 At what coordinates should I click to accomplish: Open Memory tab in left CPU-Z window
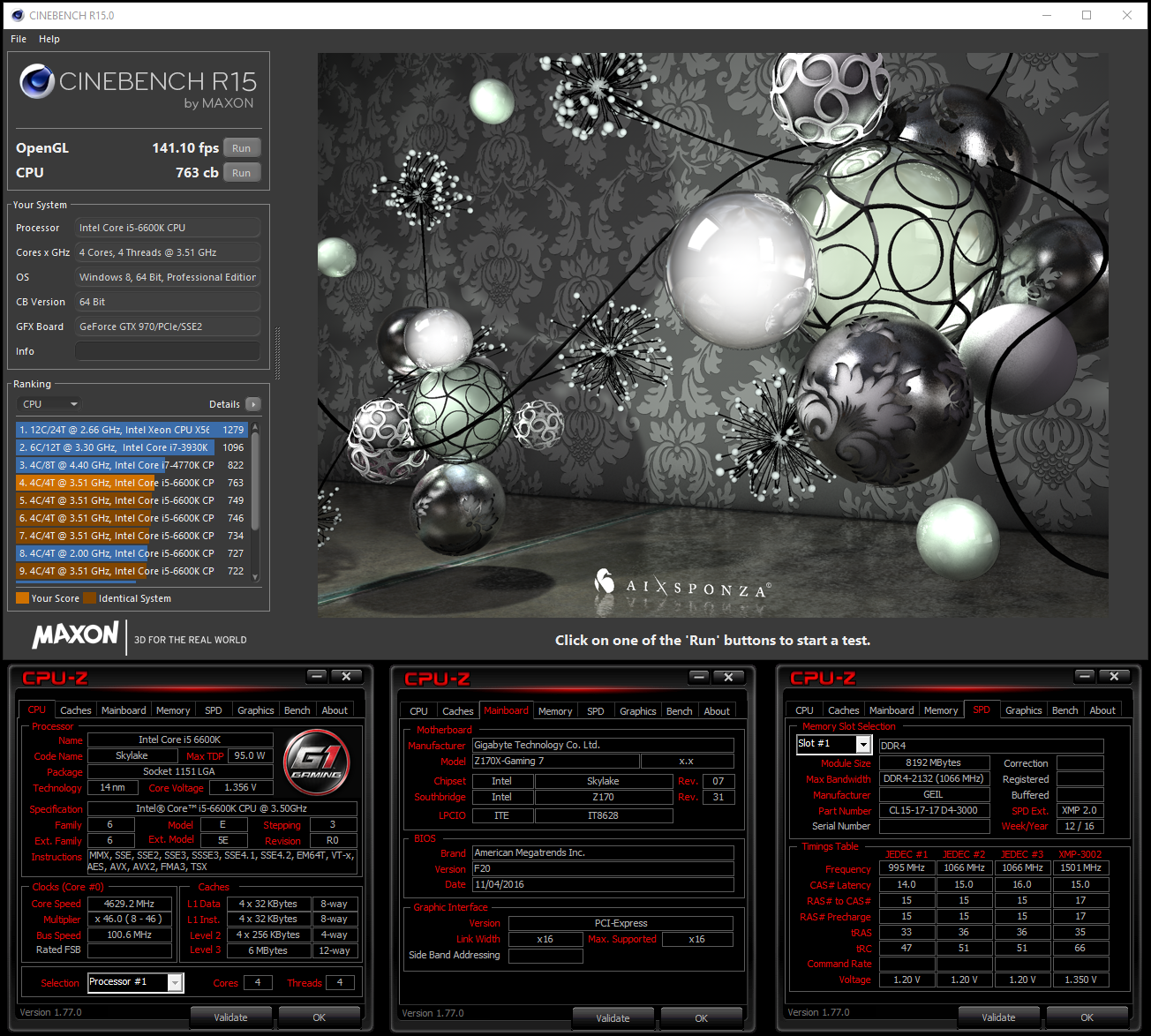[x=173, y=710]
